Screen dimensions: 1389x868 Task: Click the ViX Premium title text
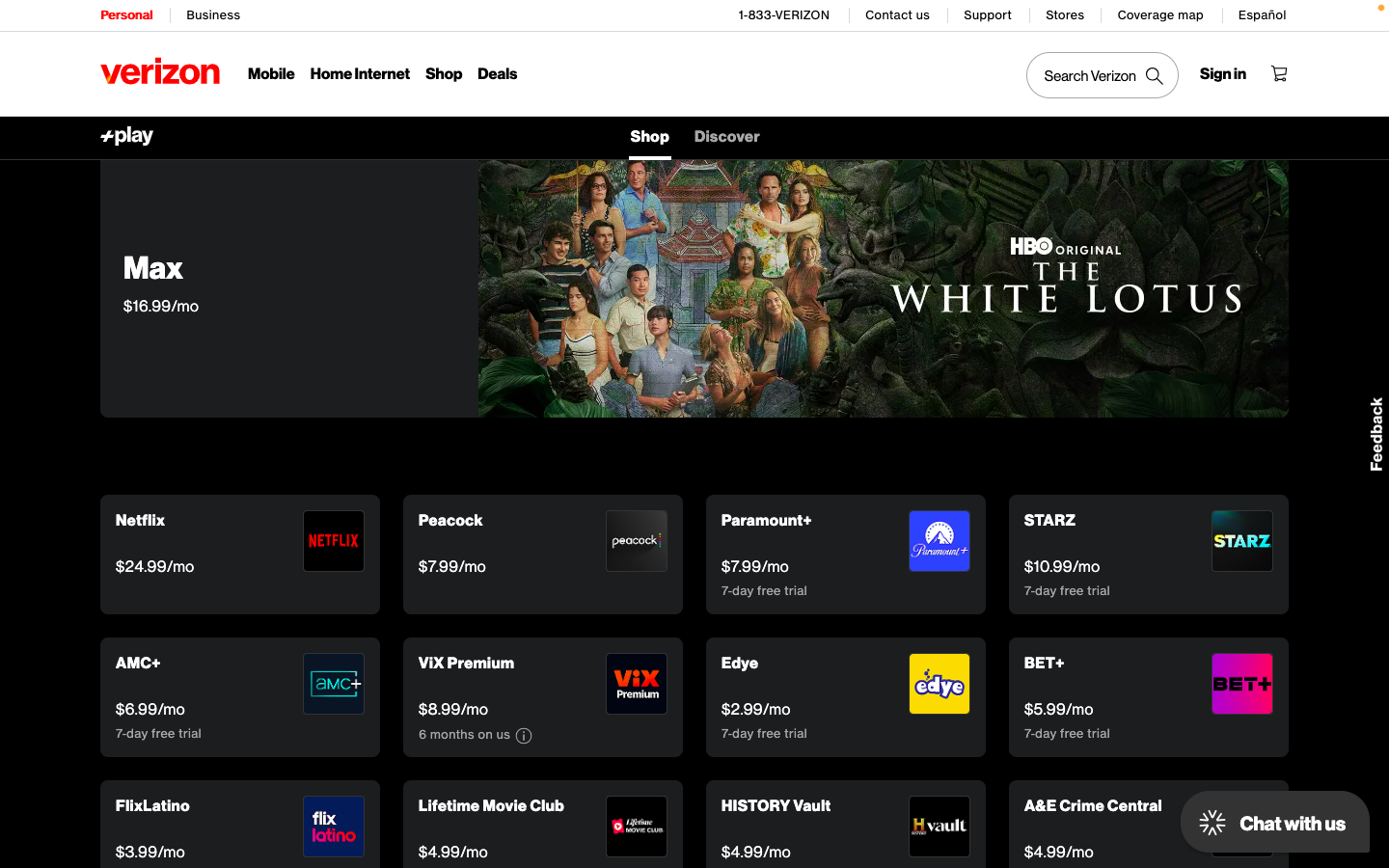click(466, 664)
